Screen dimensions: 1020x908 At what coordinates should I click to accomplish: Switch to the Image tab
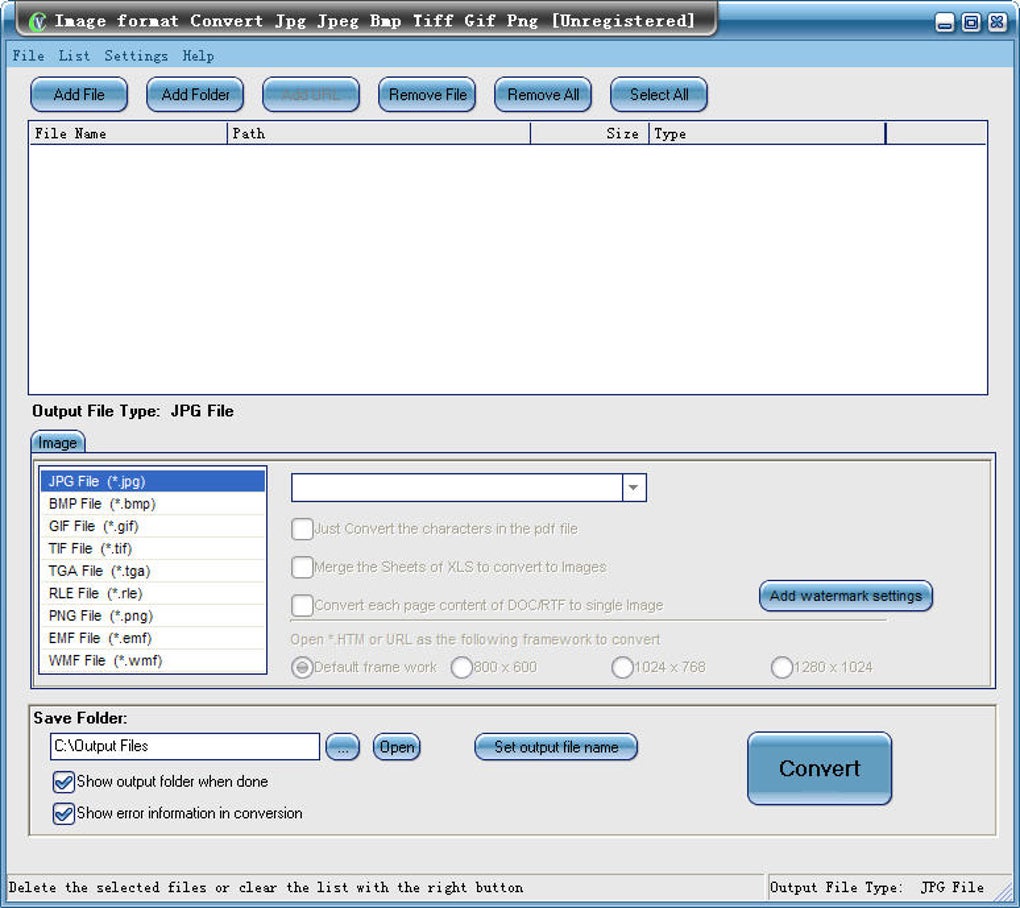pos(58,443)
